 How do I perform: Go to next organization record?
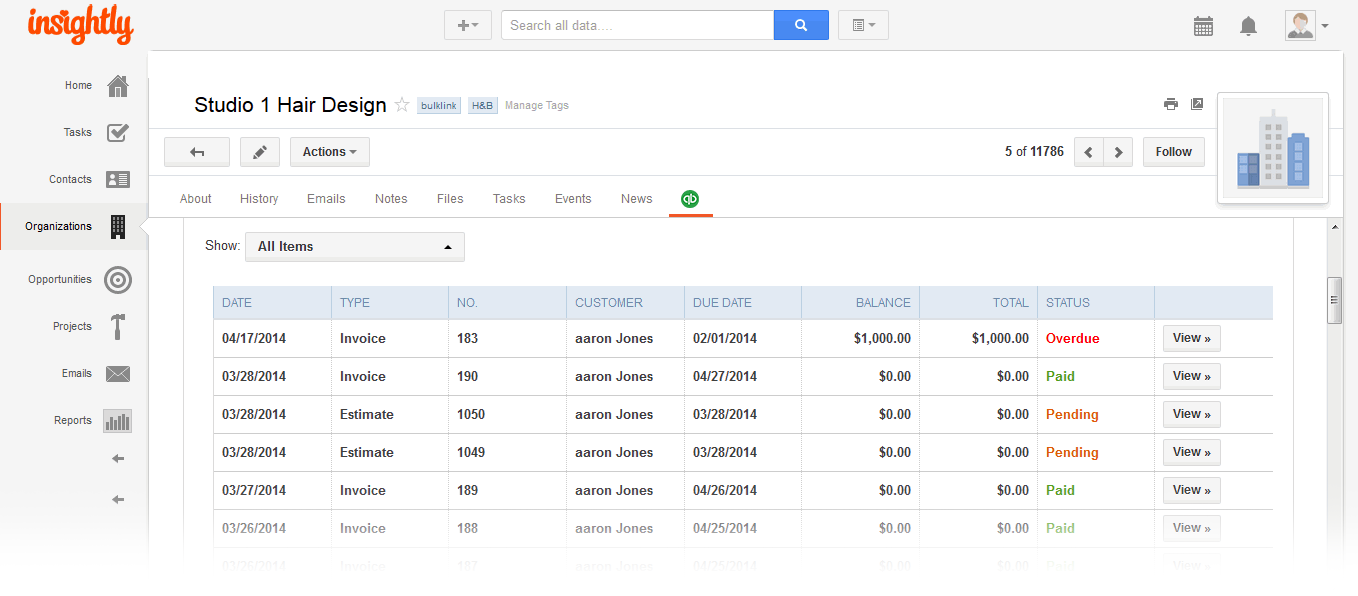(1118, 152)
